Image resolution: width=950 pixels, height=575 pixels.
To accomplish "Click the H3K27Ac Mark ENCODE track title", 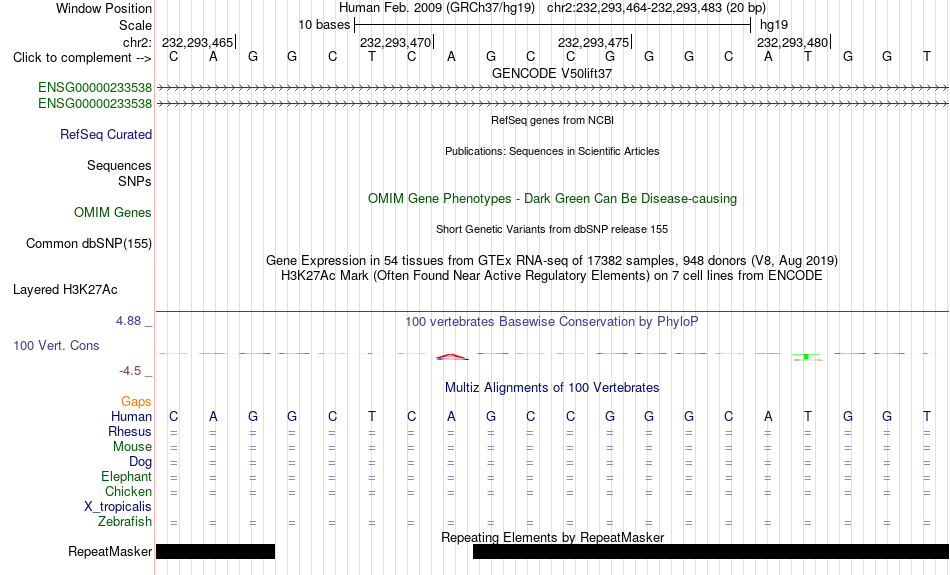I will tap(552, 276).
